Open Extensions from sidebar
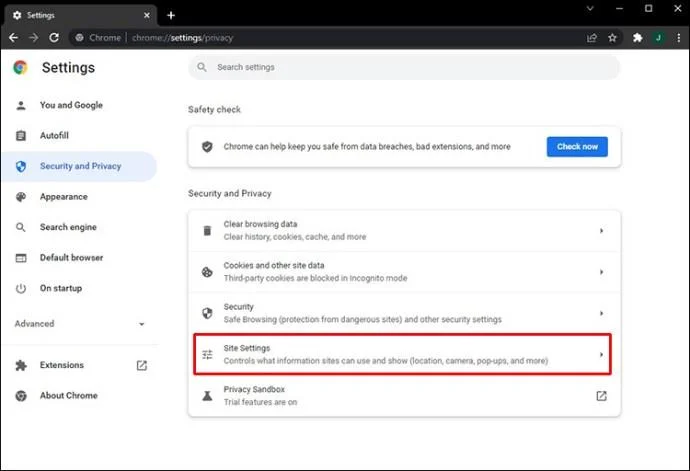Image resolution: width=690 pixels, height=471 pixels. click(x=79, y=365)
